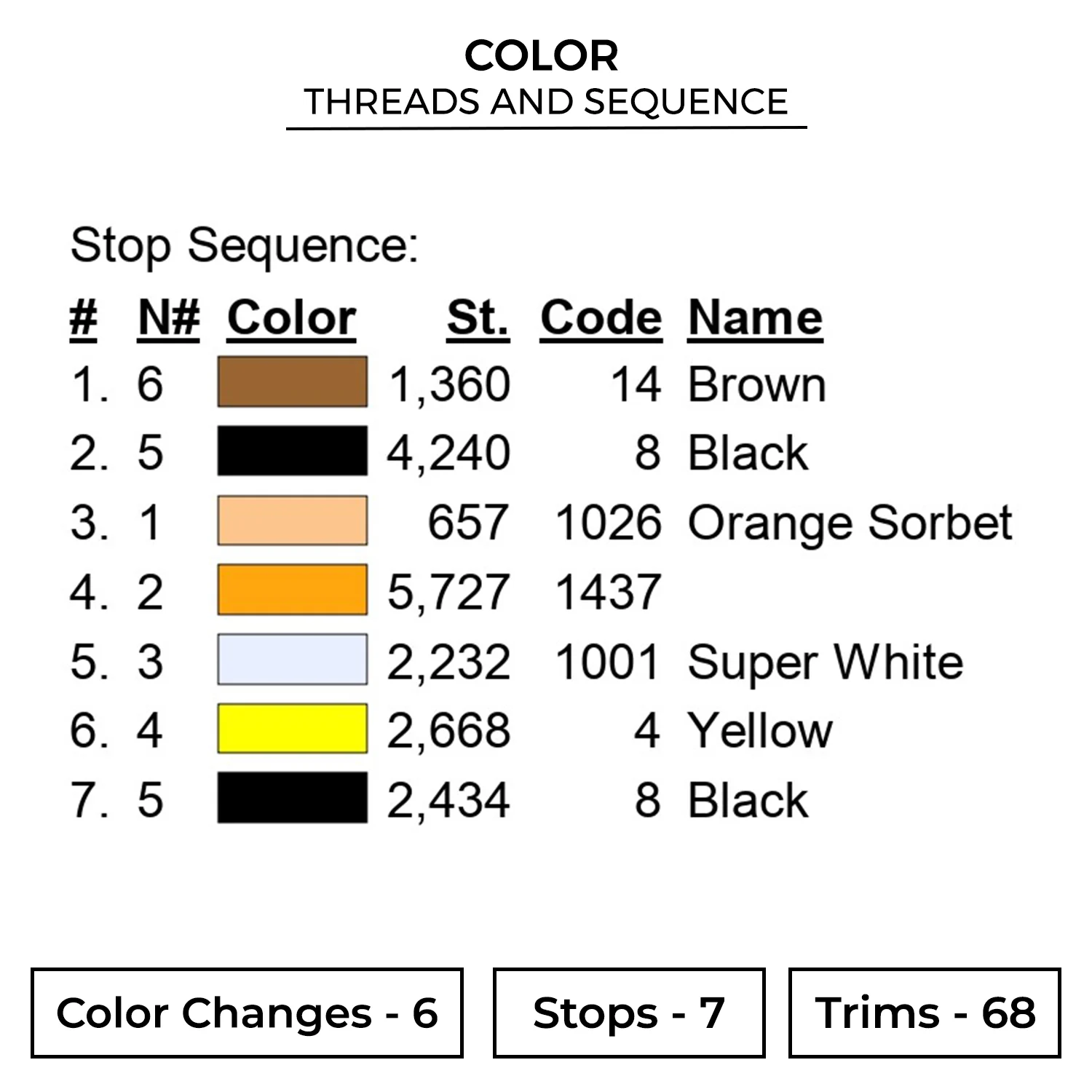
Task: Click the last Black swatch in row 7
Action: pyautogui.click(x=292, y=798)
